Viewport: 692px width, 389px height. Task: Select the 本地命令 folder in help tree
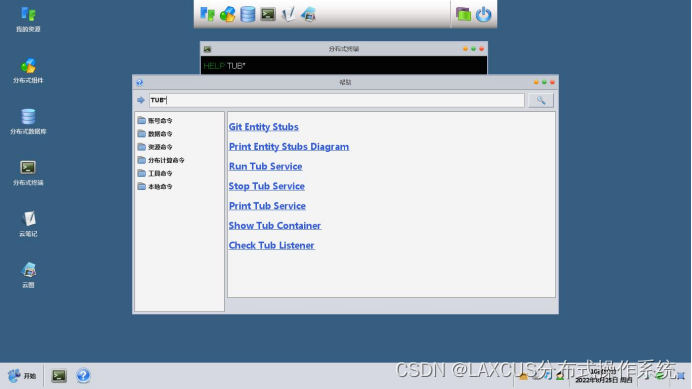pos(155,187)
